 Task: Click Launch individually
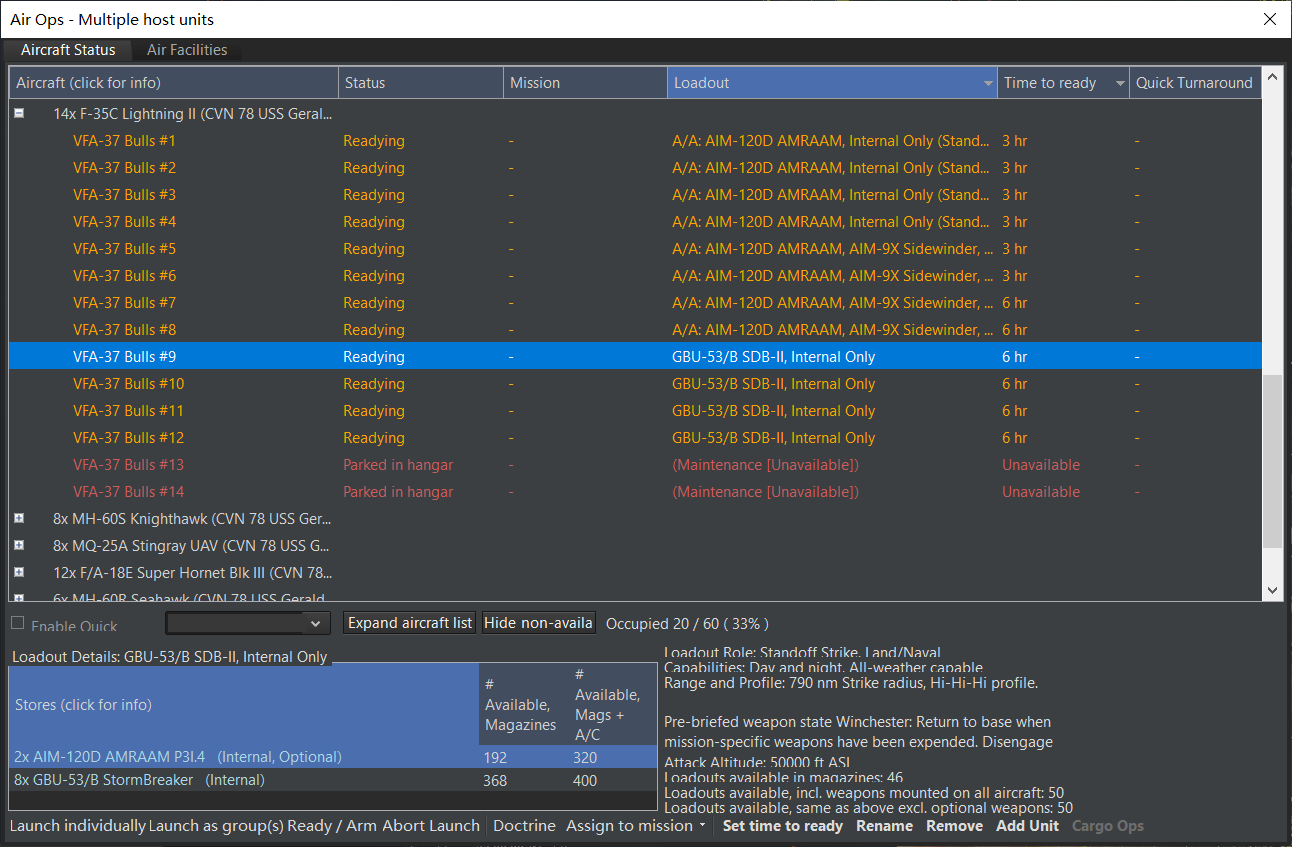coord(78,826)
